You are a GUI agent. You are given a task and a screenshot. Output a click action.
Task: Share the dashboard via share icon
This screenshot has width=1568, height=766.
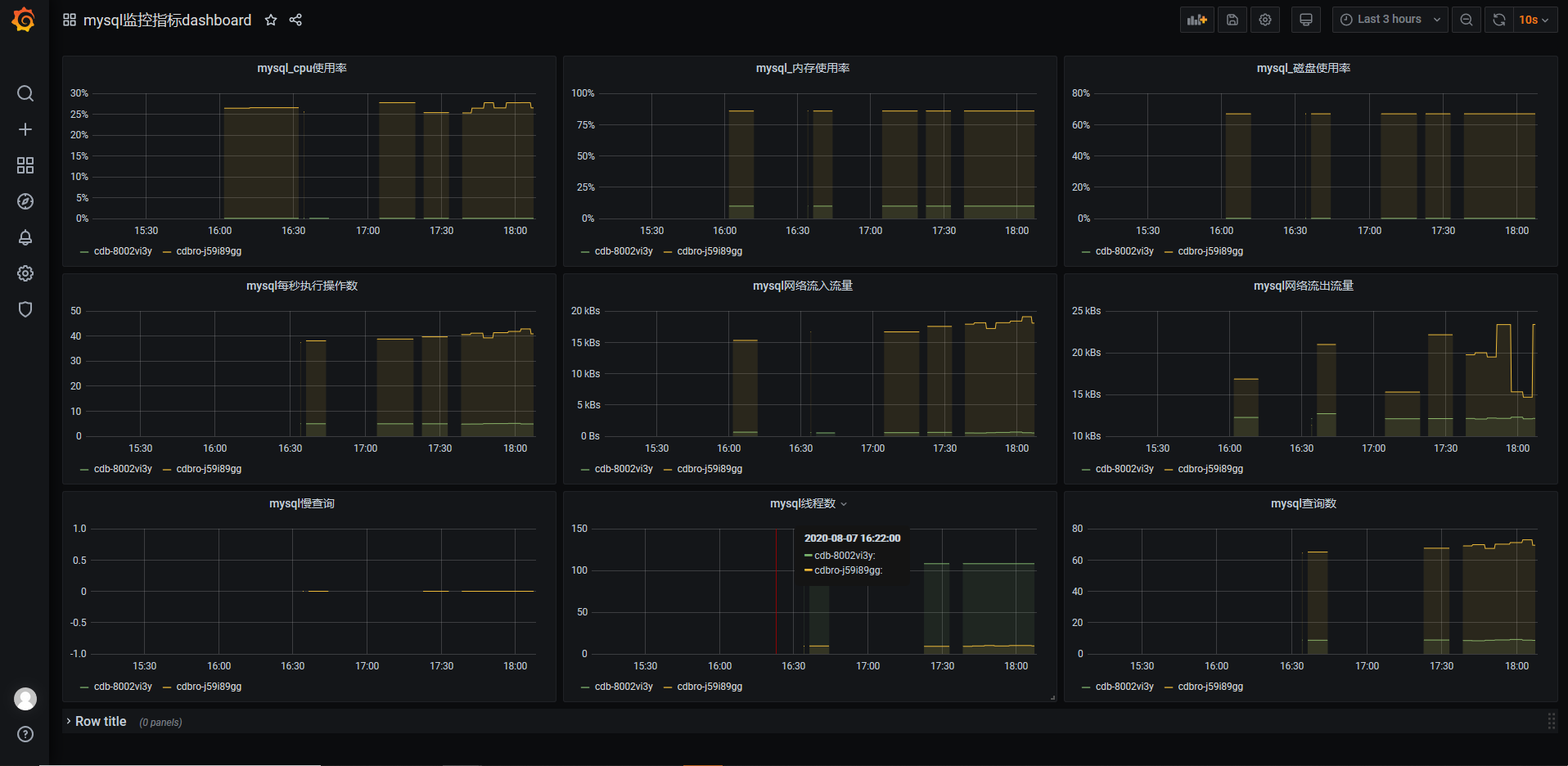pyautogui.click(x=295, y=20)
